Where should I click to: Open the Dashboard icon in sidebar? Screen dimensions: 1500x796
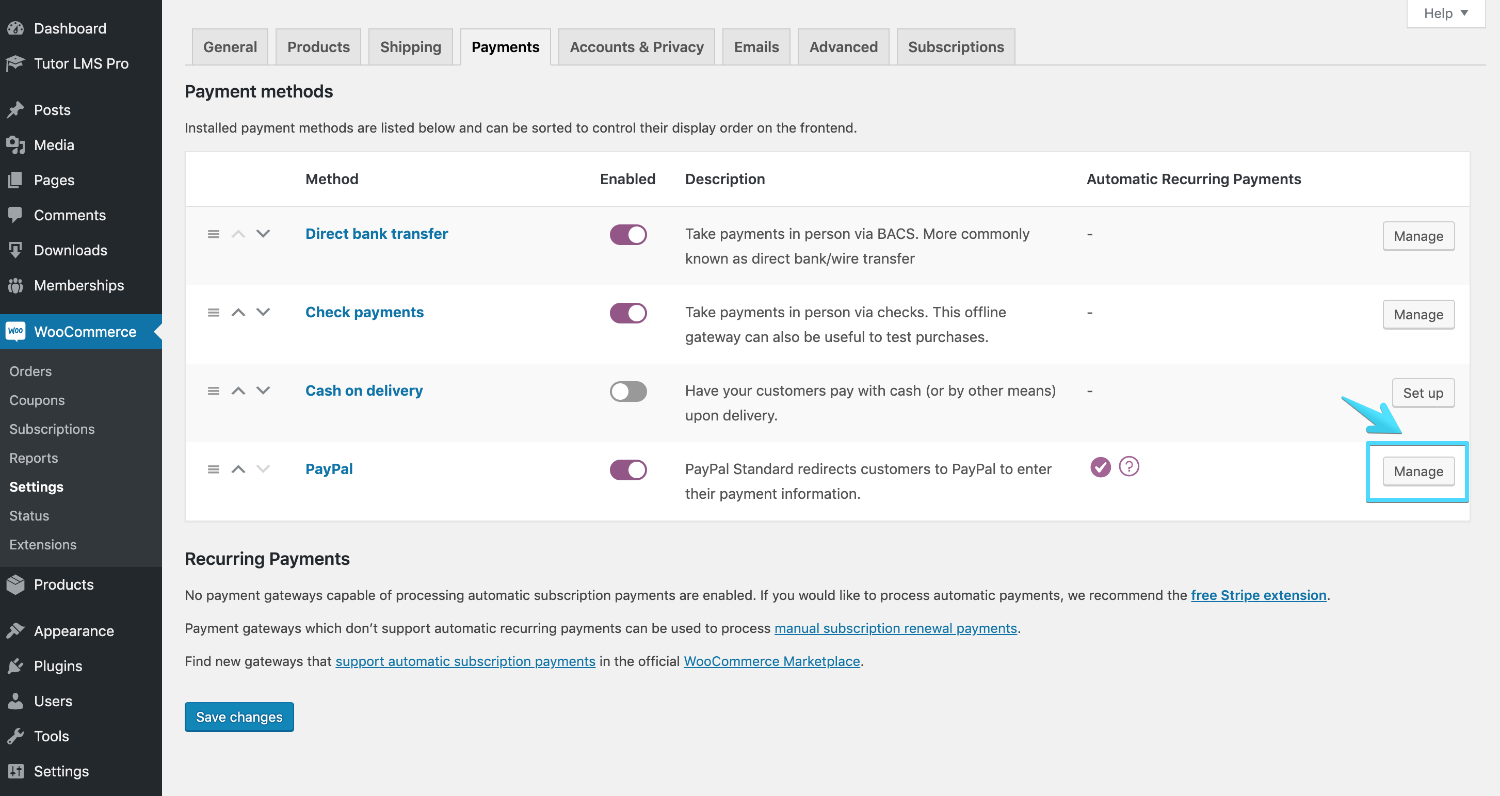pos(15,28)
